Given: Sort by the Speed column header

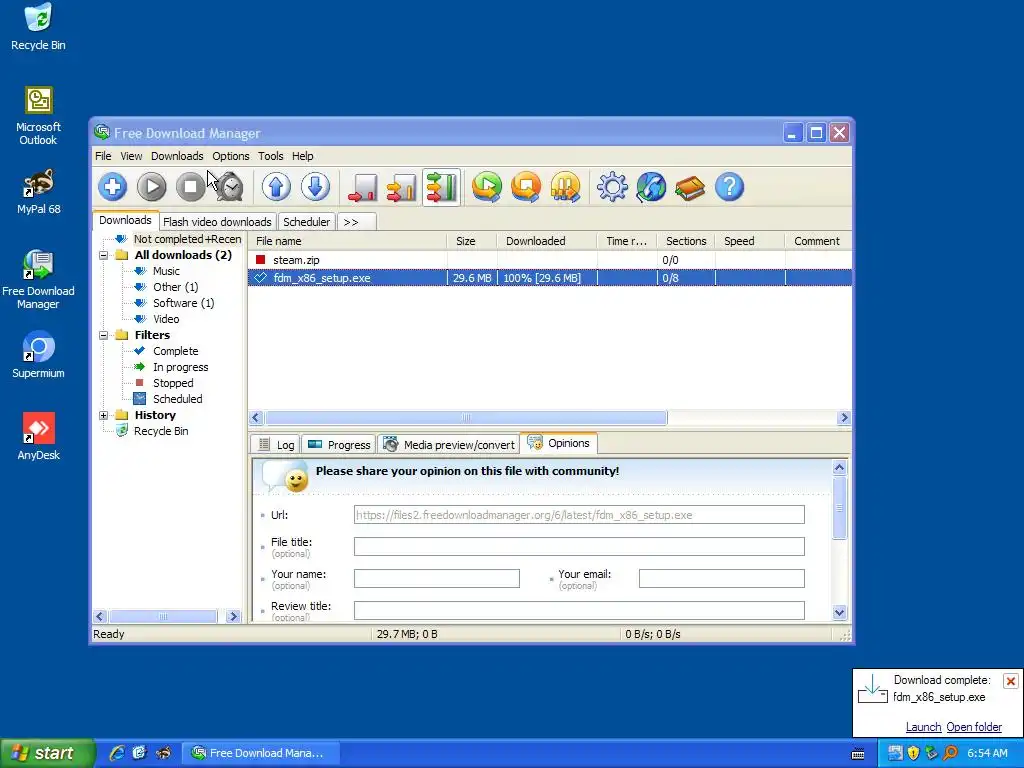Looking at the screenshot, I should (750, 241).
